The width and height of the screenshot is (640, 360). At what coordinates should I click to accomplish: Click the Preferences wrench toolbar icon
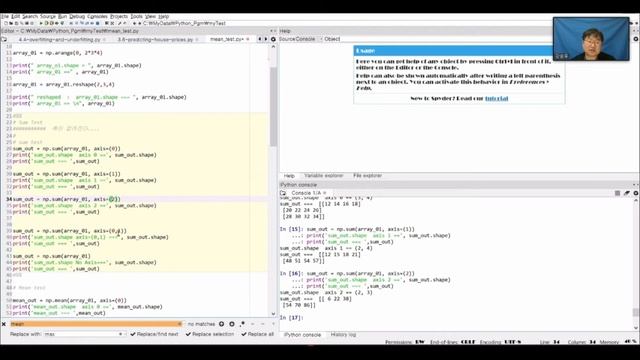pos(119,23)
